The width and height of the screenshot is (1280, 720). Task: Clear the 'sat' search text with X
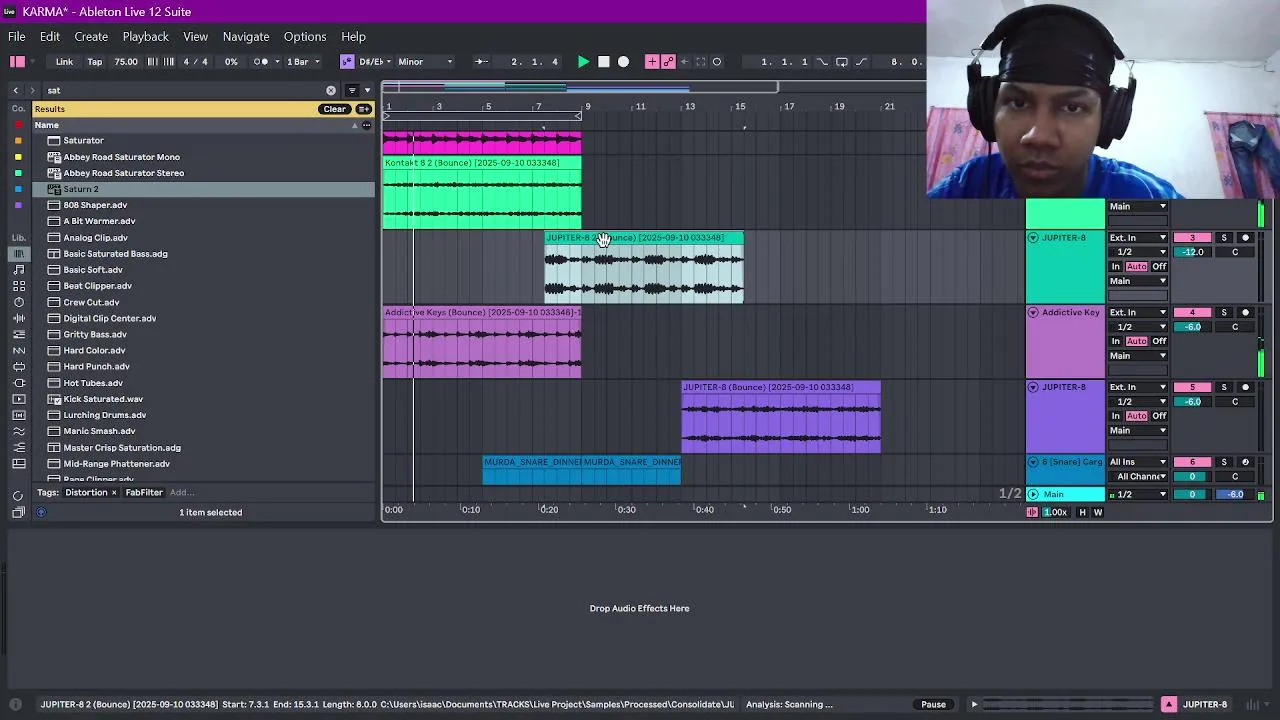331,90
